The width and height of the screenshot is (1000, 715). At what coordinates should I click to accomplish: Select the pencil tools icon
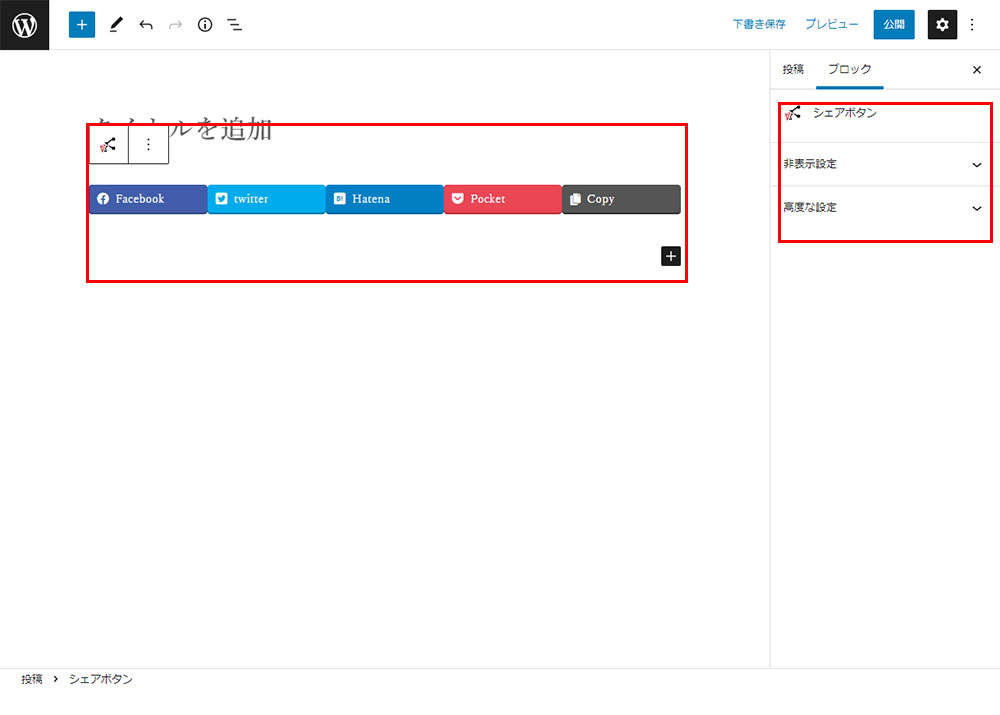[x=115, y=25]
